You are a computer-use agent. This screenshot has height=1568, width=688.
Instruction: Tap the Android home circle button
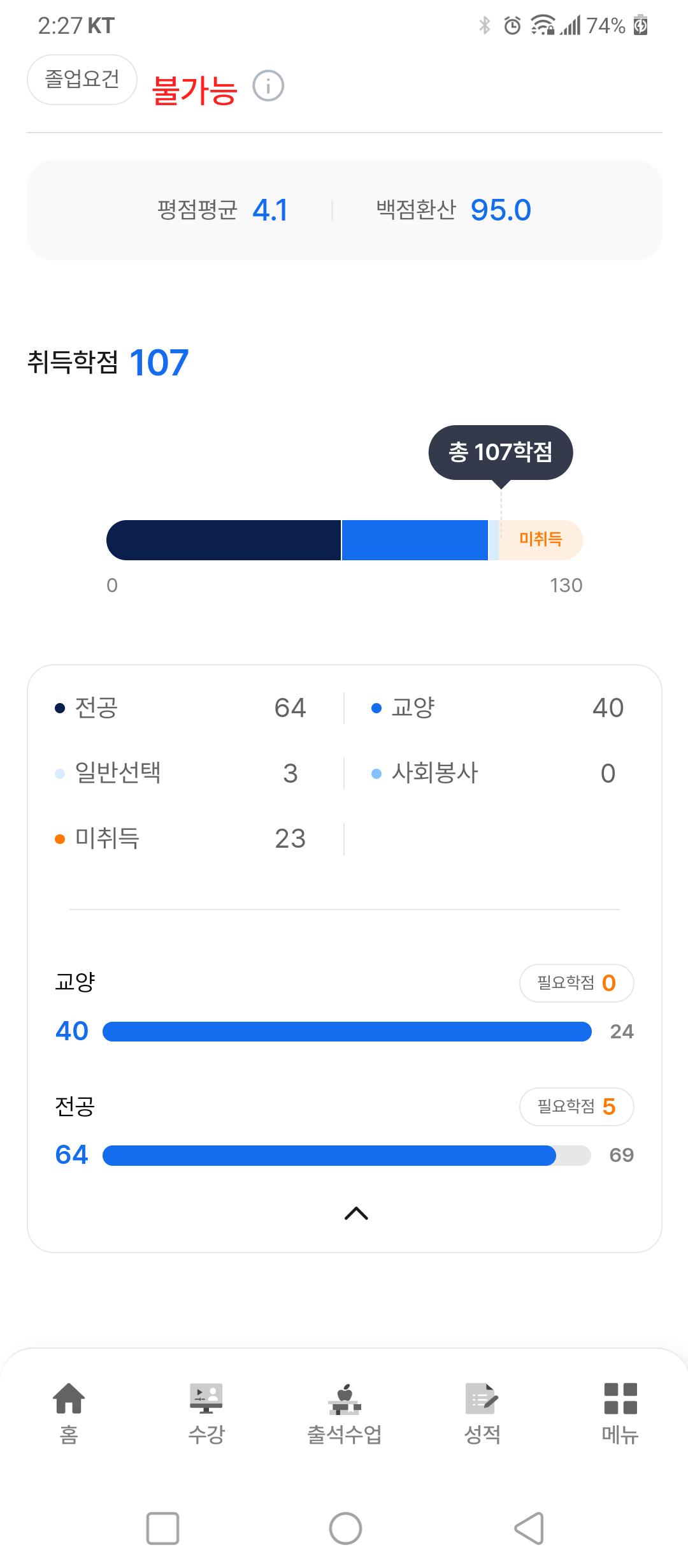pos(345,1528)
